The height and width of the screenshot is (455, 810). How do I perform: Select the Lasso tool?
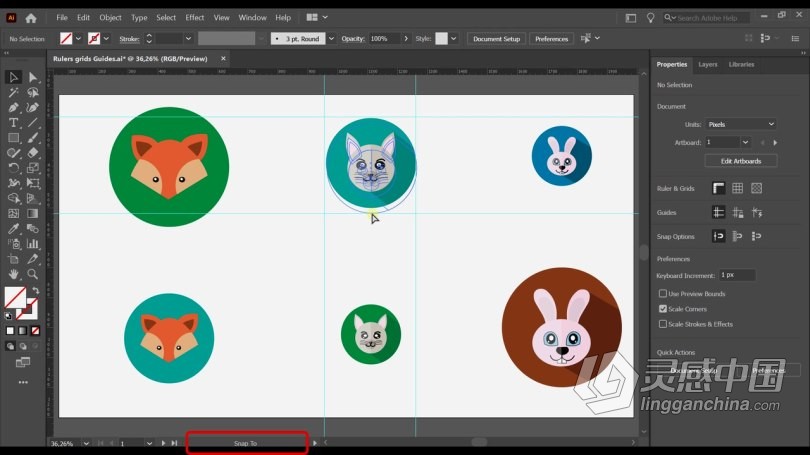click(33, 92)
